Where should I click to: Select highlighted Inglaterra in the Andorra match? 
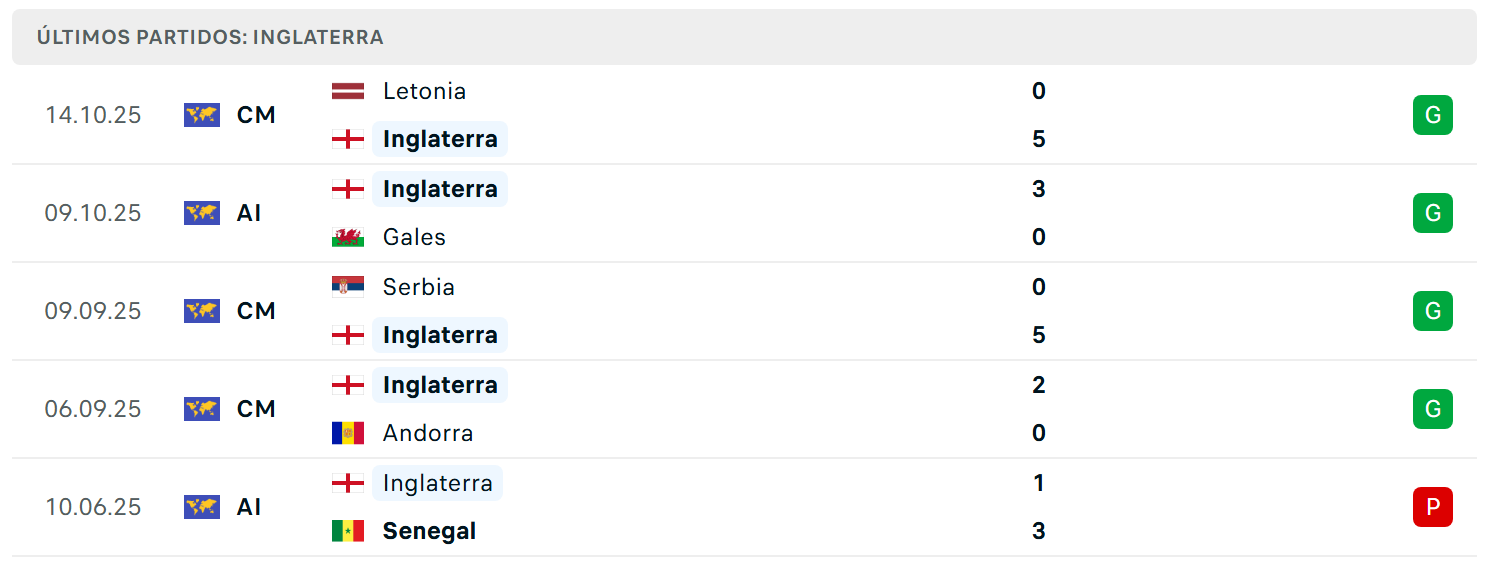[x=440, y=385]
